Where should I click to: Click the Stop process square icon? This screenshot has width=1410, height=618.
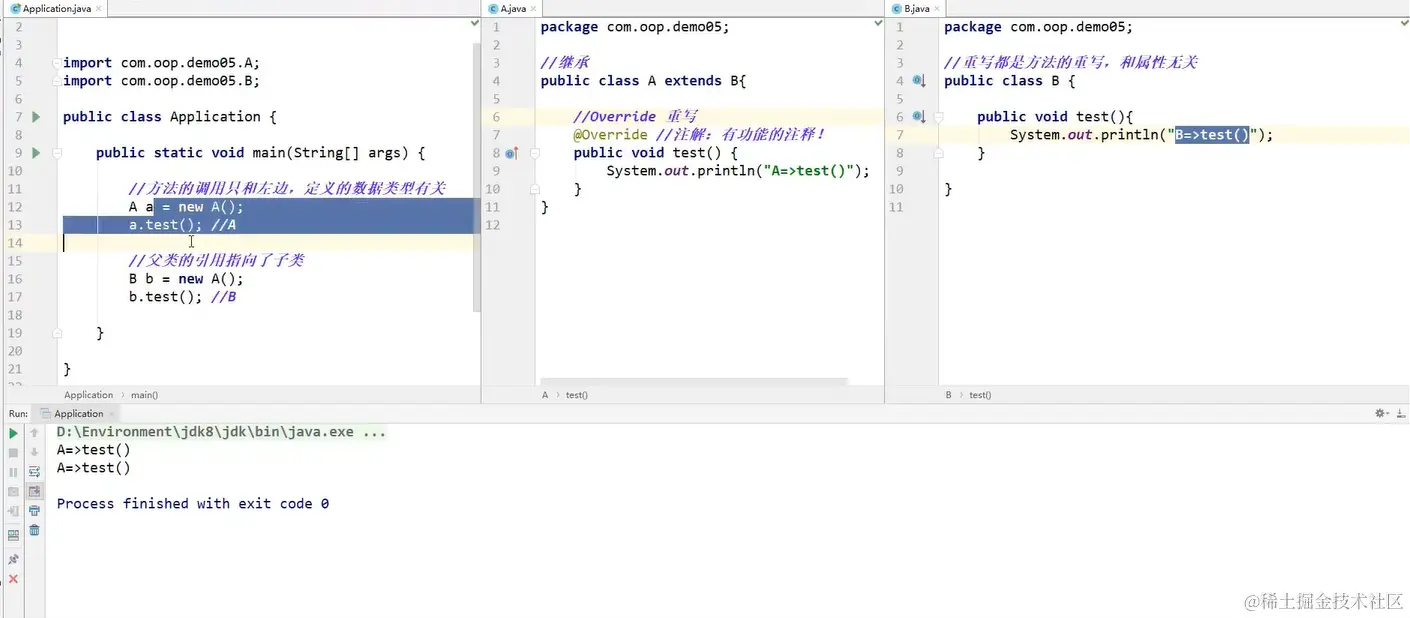pyautogui.click(x=13, y=452)
